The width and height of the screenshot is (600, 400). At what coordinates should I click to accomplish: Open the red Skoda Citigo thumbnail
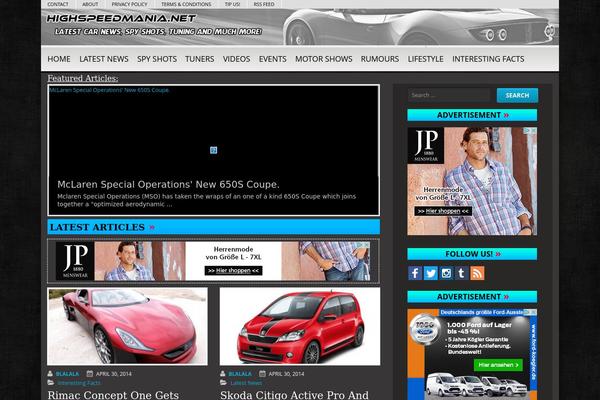coord(300,326)
